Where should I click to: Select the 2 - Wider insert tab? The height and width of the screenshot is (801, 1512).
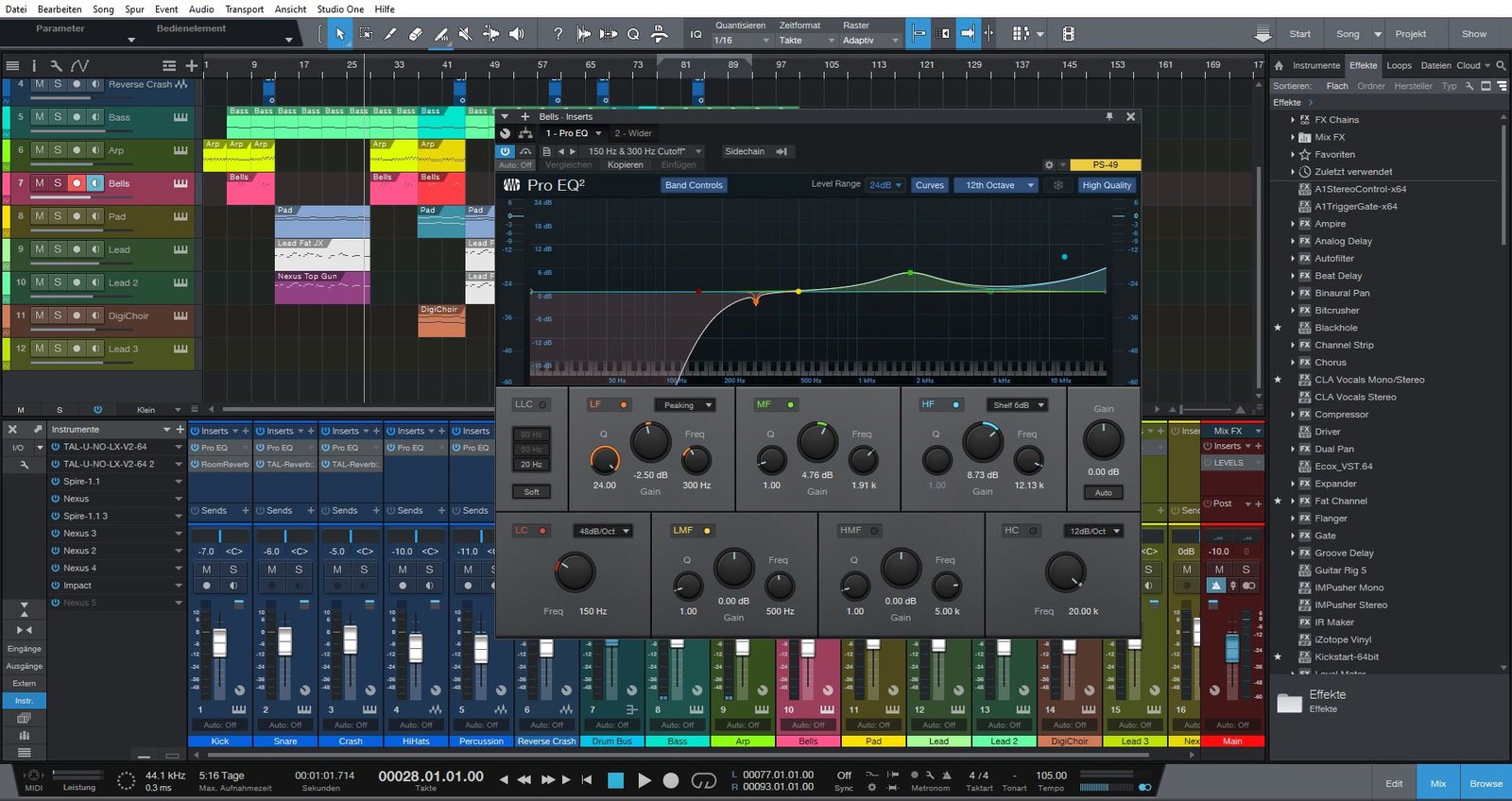coord(633,133)
